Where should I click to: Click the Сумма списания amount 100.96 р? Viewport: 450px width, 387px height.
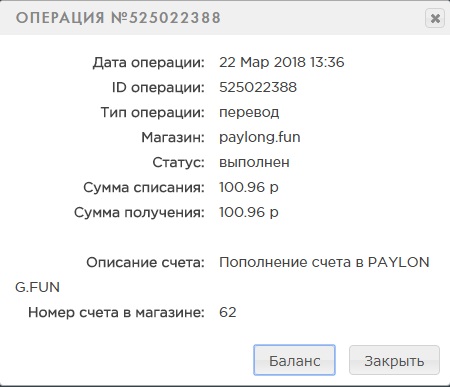click(x=249, y=187)
